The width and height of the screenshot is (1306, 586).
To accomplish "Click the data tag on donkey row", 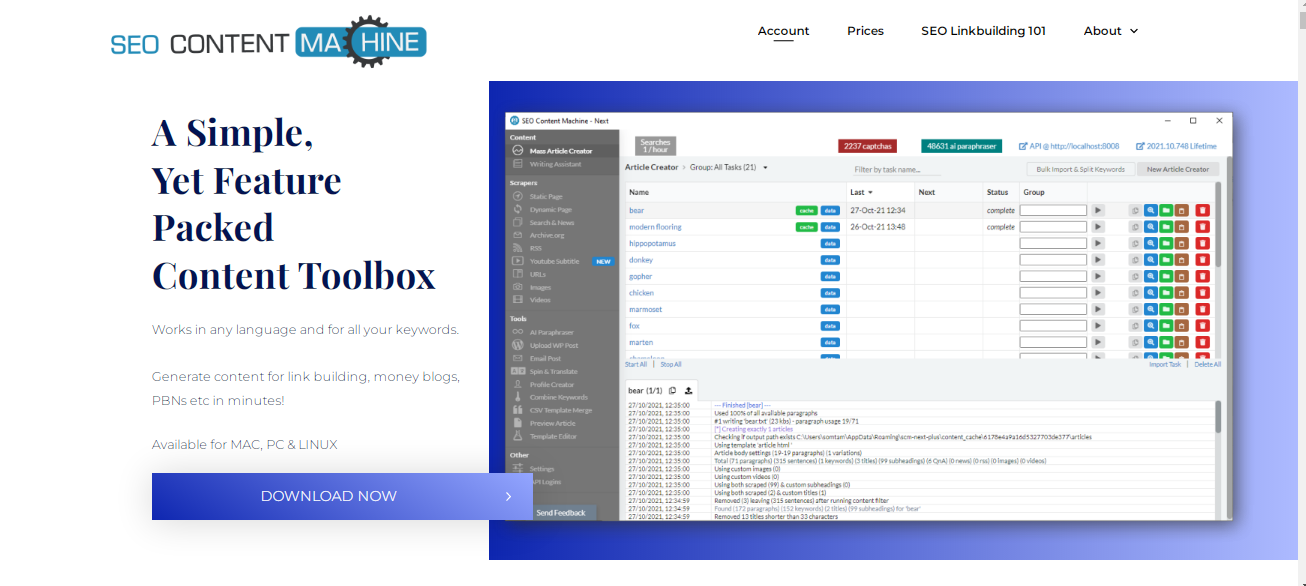I will tap(830, 260).
